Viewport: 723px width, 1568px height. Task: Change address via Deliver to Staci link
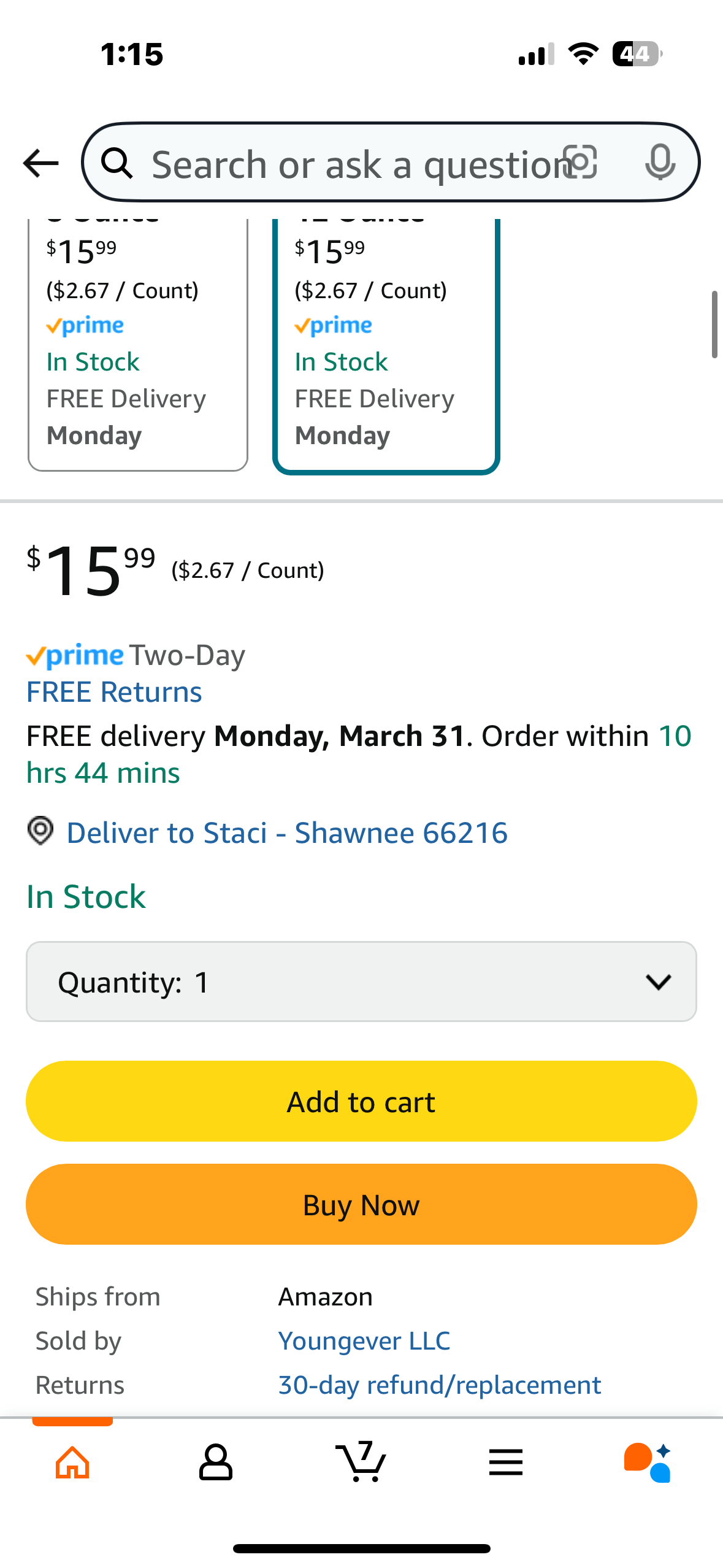click(x=287, y=832)
